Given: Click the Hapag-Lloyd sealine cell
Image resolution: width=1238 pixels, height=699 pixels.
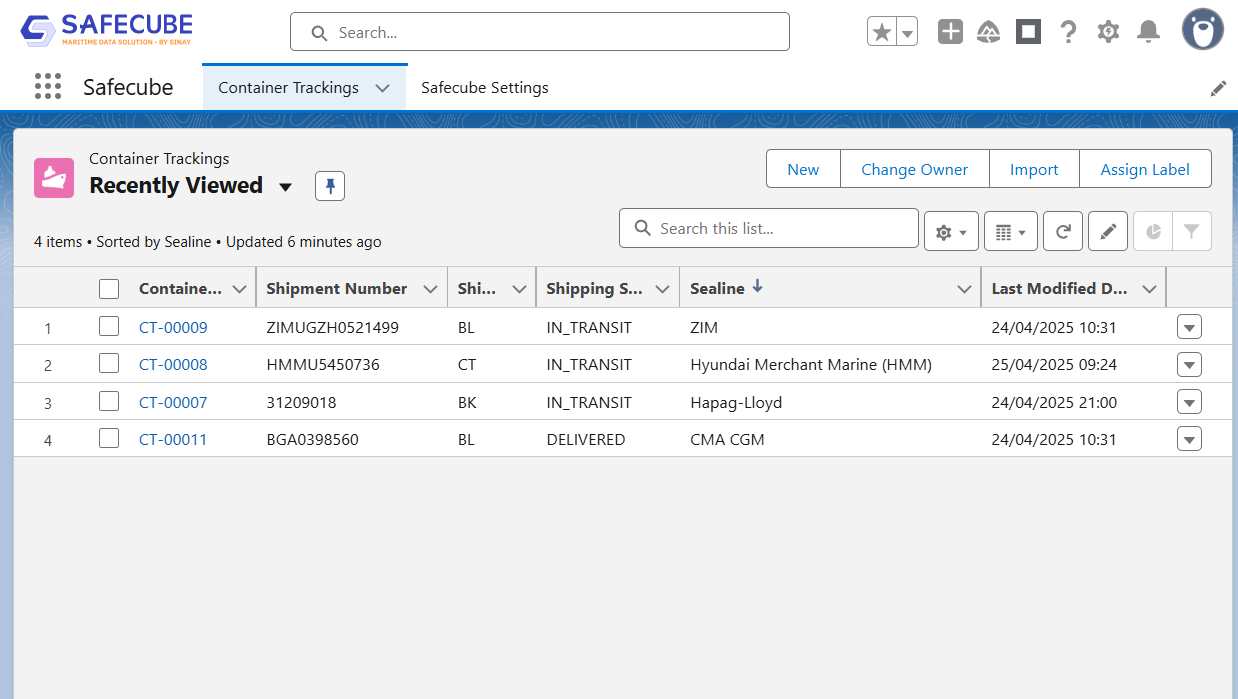Looking at the screenshot, I should click(x=736, y=402).
